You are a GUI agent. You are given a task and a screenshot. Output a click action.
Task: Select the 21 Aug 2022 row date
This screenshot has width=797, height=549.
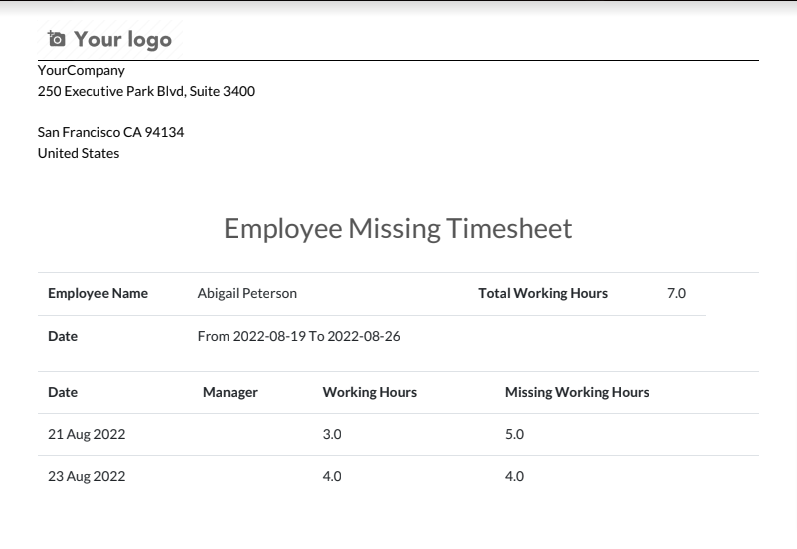[x=86, y=434]
